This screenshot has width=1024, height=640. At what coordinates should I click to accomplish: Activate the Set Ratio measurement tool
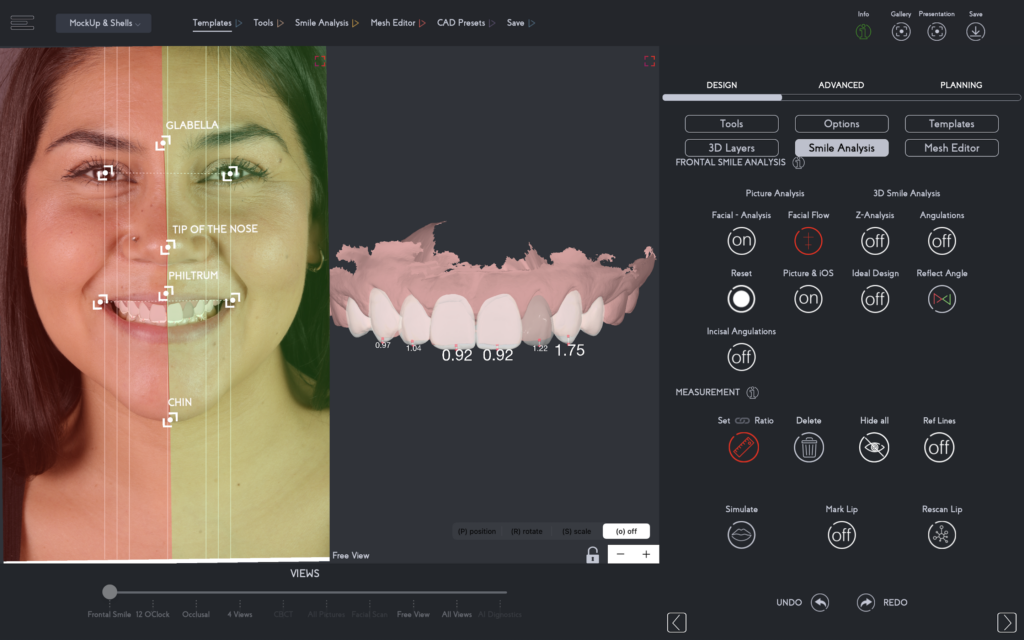coord(741,447)
